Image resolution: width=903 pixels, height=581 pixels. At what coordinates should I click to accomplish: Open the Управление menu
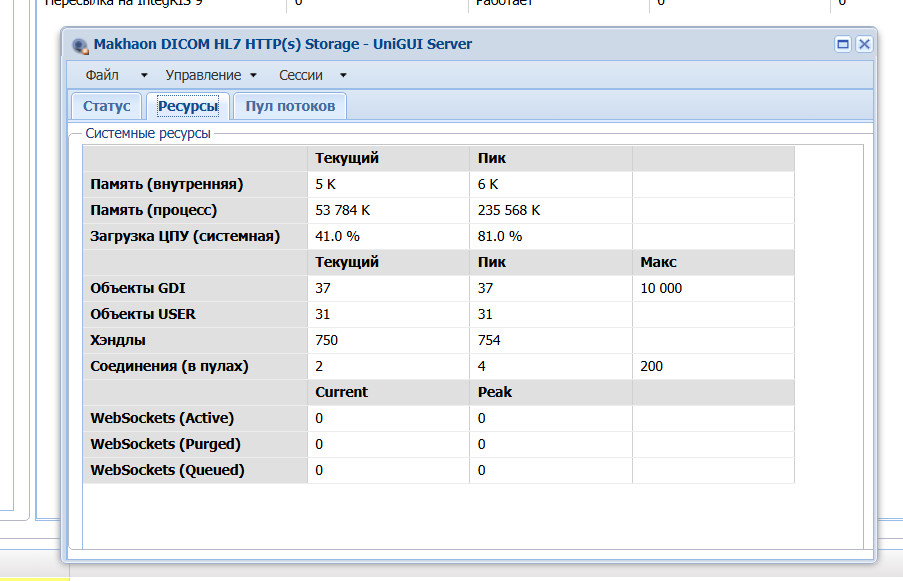tap(203, 75)
